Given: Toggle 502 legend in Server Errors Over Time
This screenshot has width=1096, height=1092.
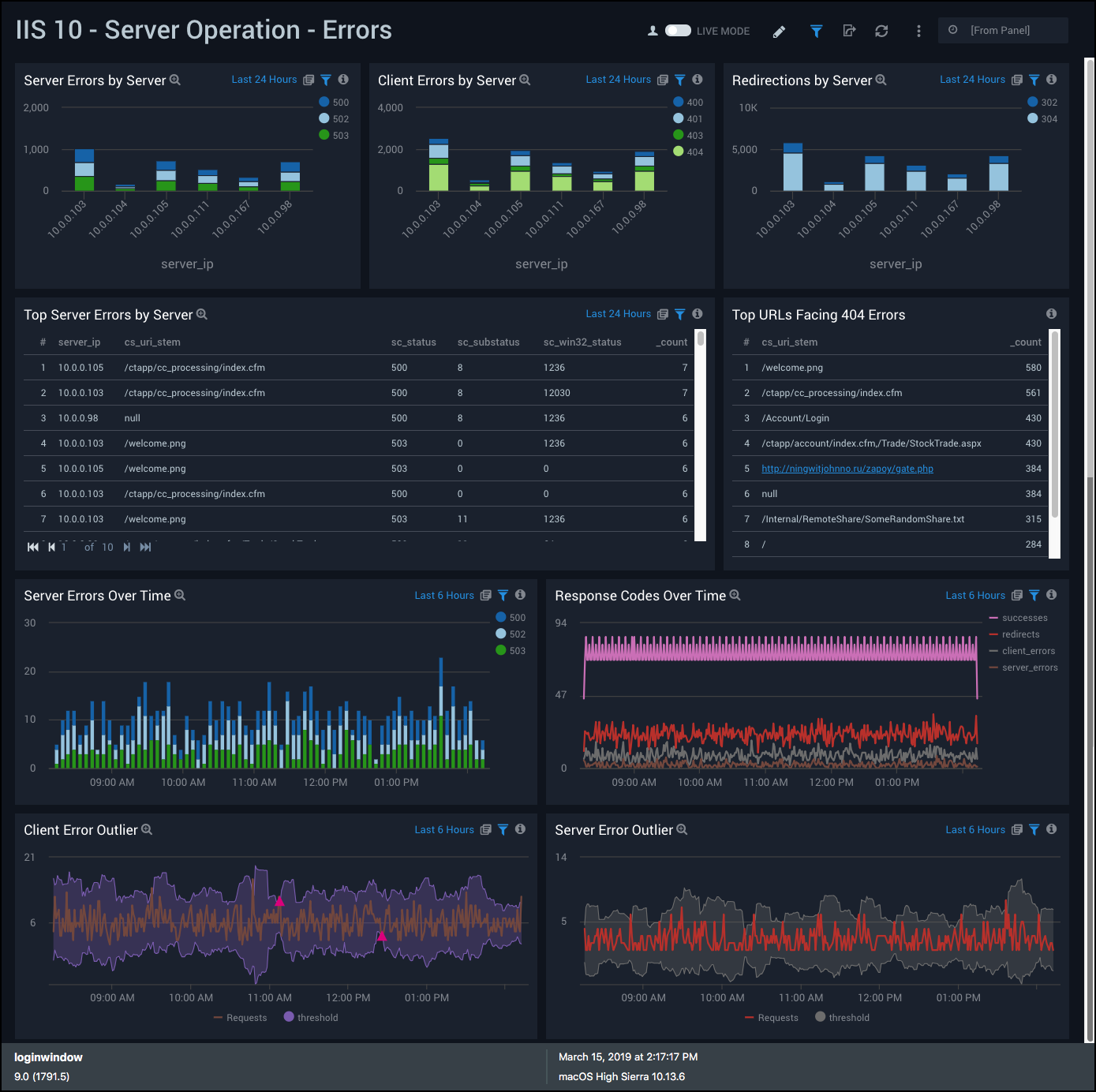Looking at the screenshot, I should tap(511, 634).
